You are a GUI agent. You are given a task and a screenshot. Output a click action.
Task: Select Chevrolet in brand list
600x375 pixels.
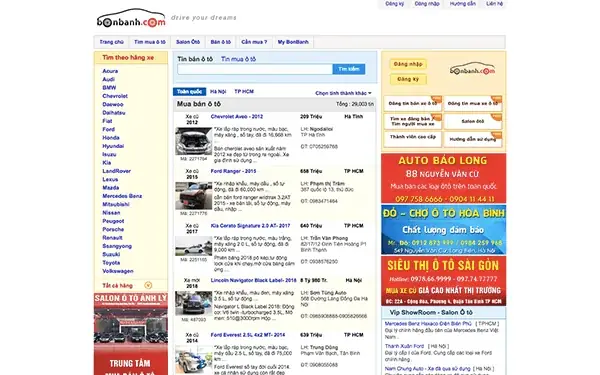tap(115, 96)
